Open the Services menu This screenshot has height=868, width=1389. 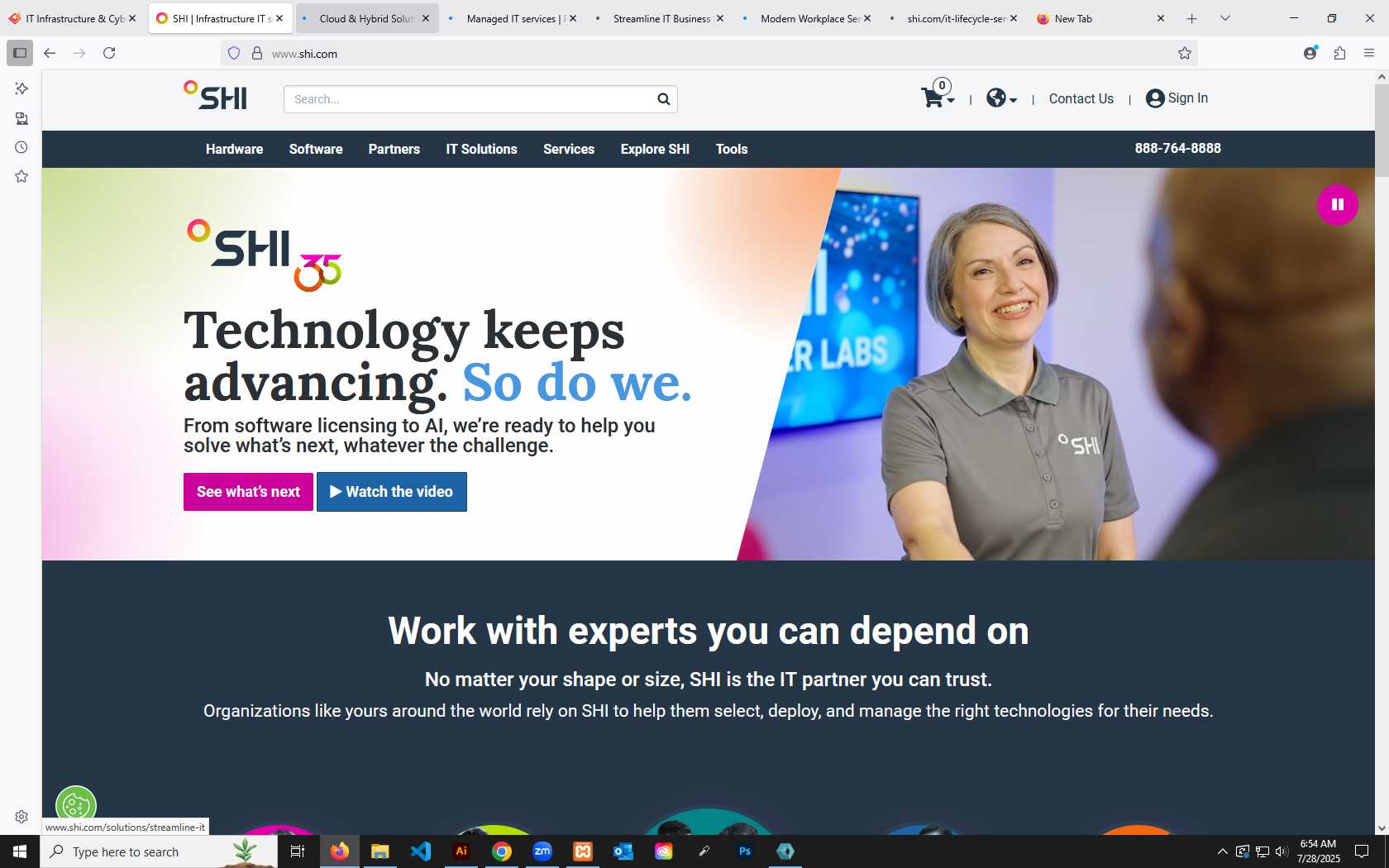[x=569, y=149]
